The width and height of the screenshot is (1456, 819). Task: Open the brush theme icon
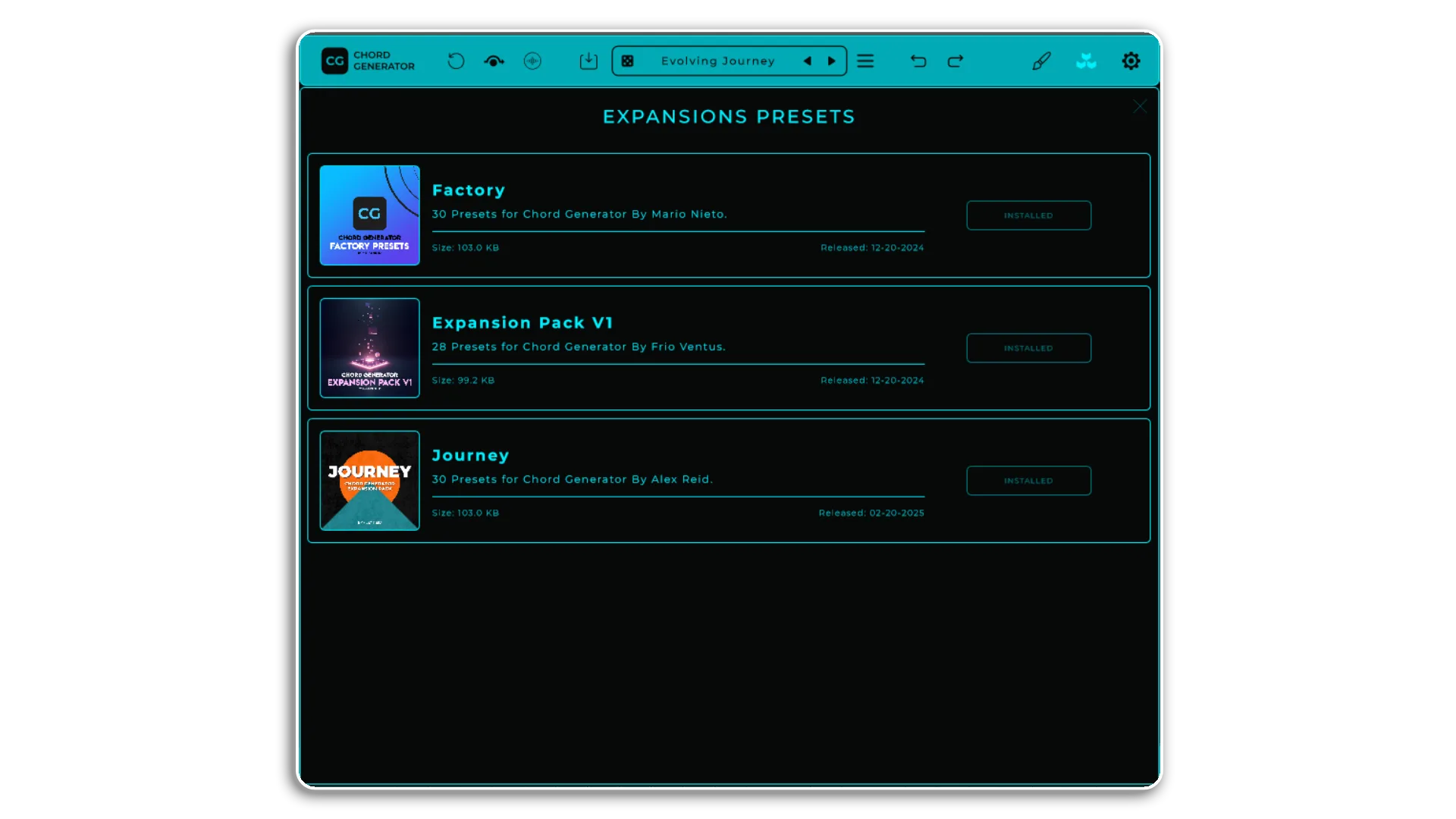pyautogui.click(x=1042, y=61)
